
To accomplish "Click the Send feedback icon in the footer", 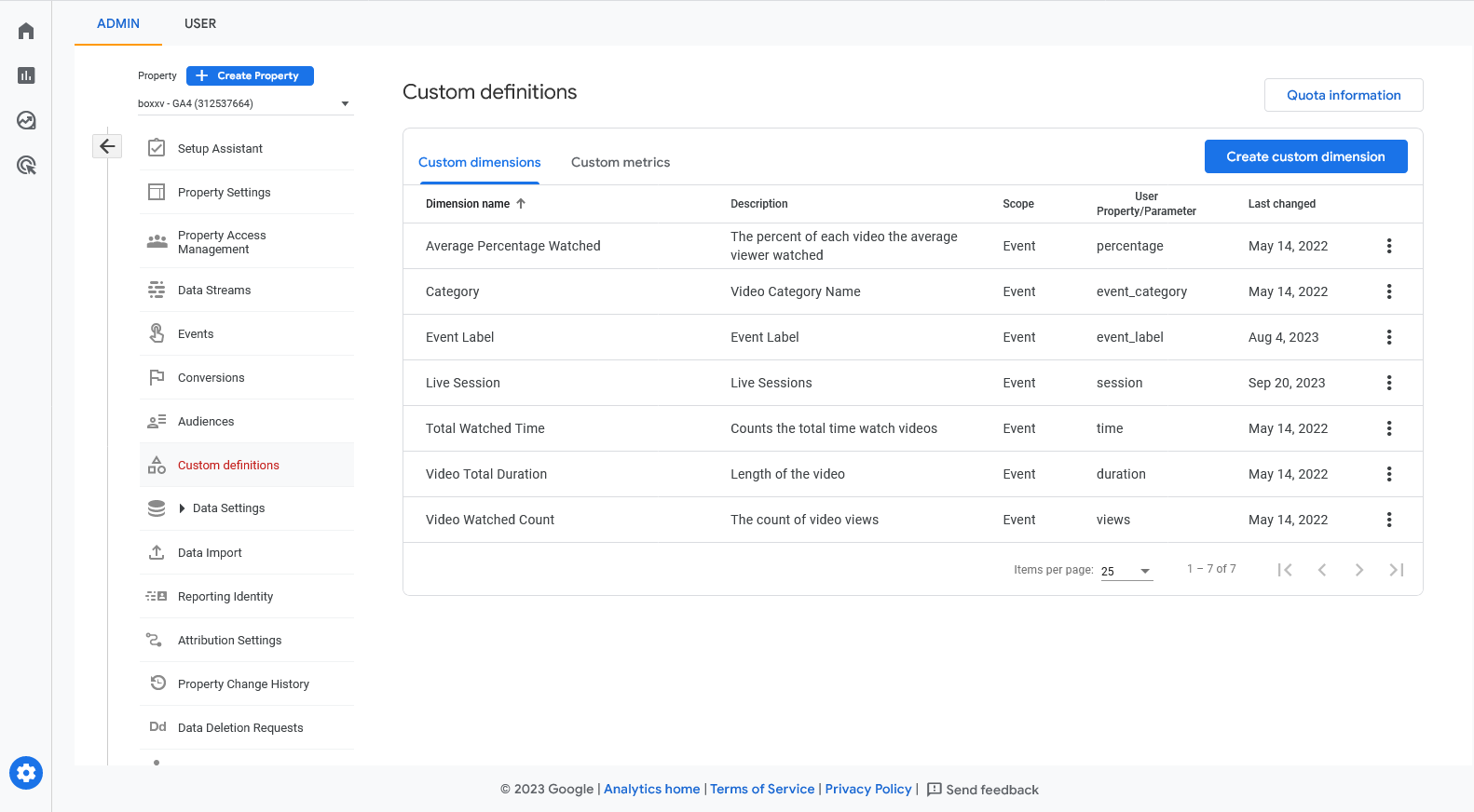I will click(x=935, y=790).
